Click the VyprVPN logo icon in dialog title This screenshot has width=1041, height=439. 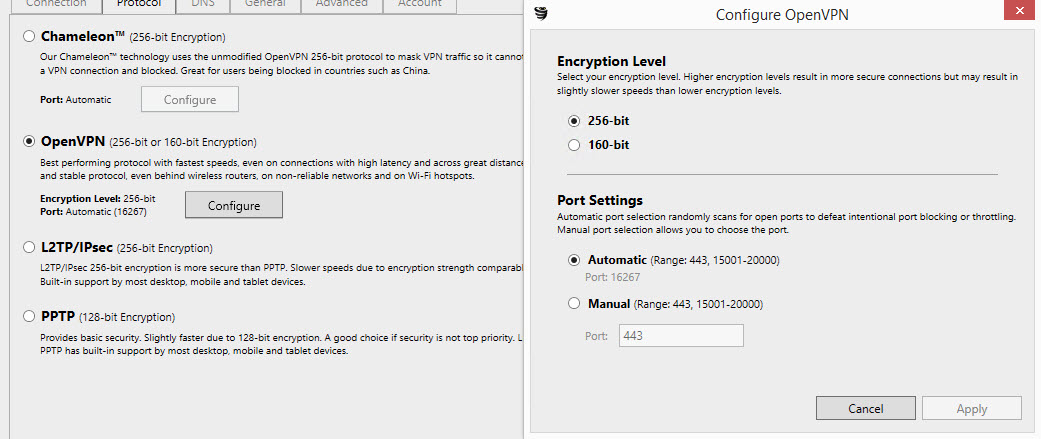coord(541,13)
